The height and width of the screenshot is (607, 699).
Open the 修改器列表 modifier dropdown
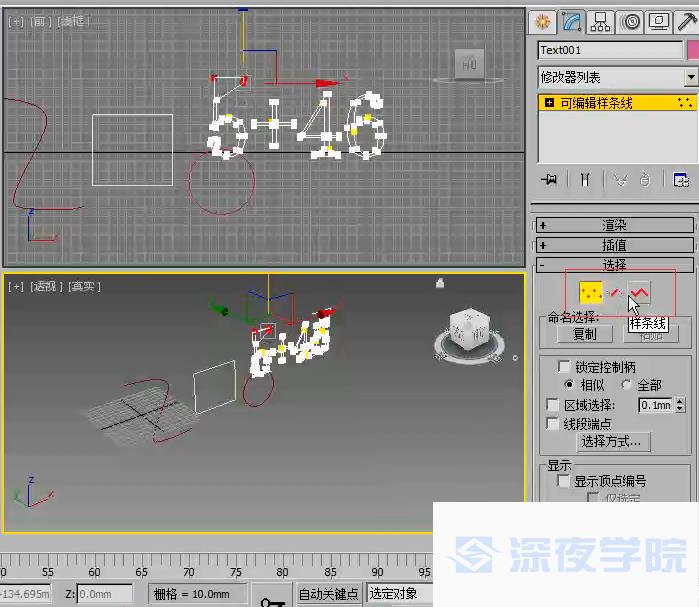pos(617,78)
